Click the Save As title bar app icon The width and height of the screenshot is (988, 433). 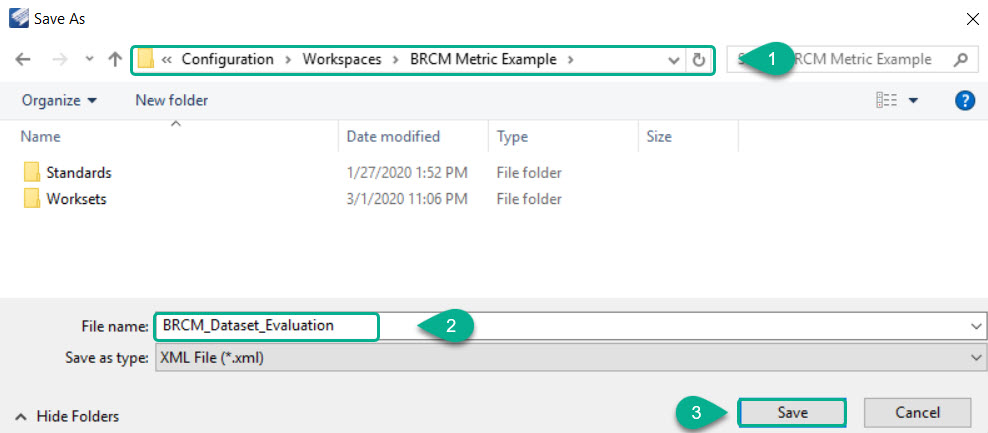pyautogui.click(x=17, y=19)
